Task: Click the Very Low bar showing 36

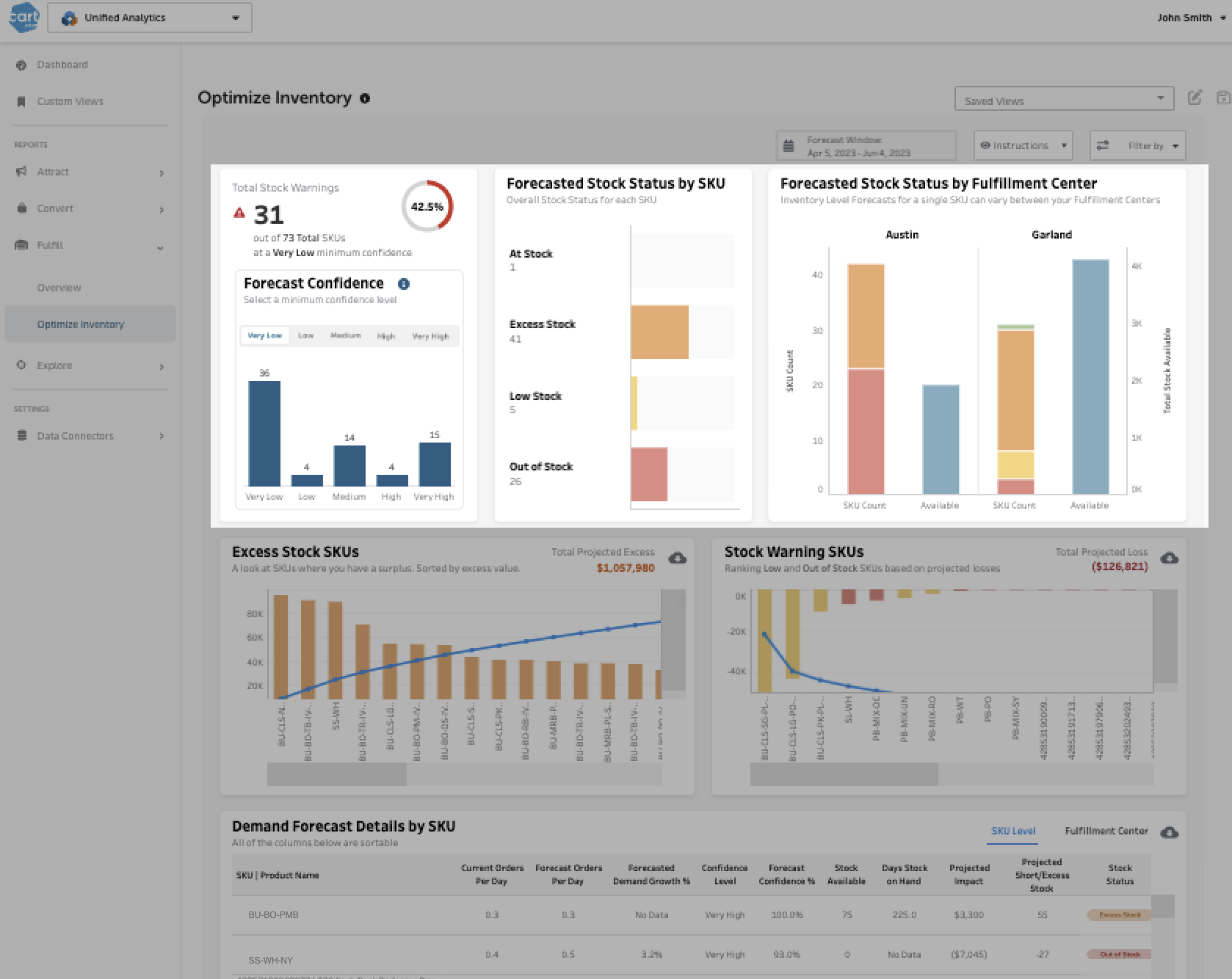Action: coord(264,433)
